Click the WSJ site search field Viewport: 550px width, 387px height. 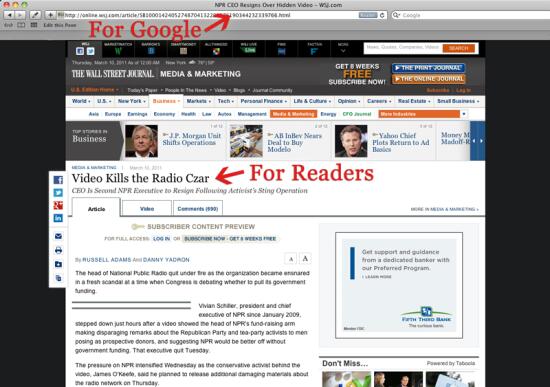[403, 48]
